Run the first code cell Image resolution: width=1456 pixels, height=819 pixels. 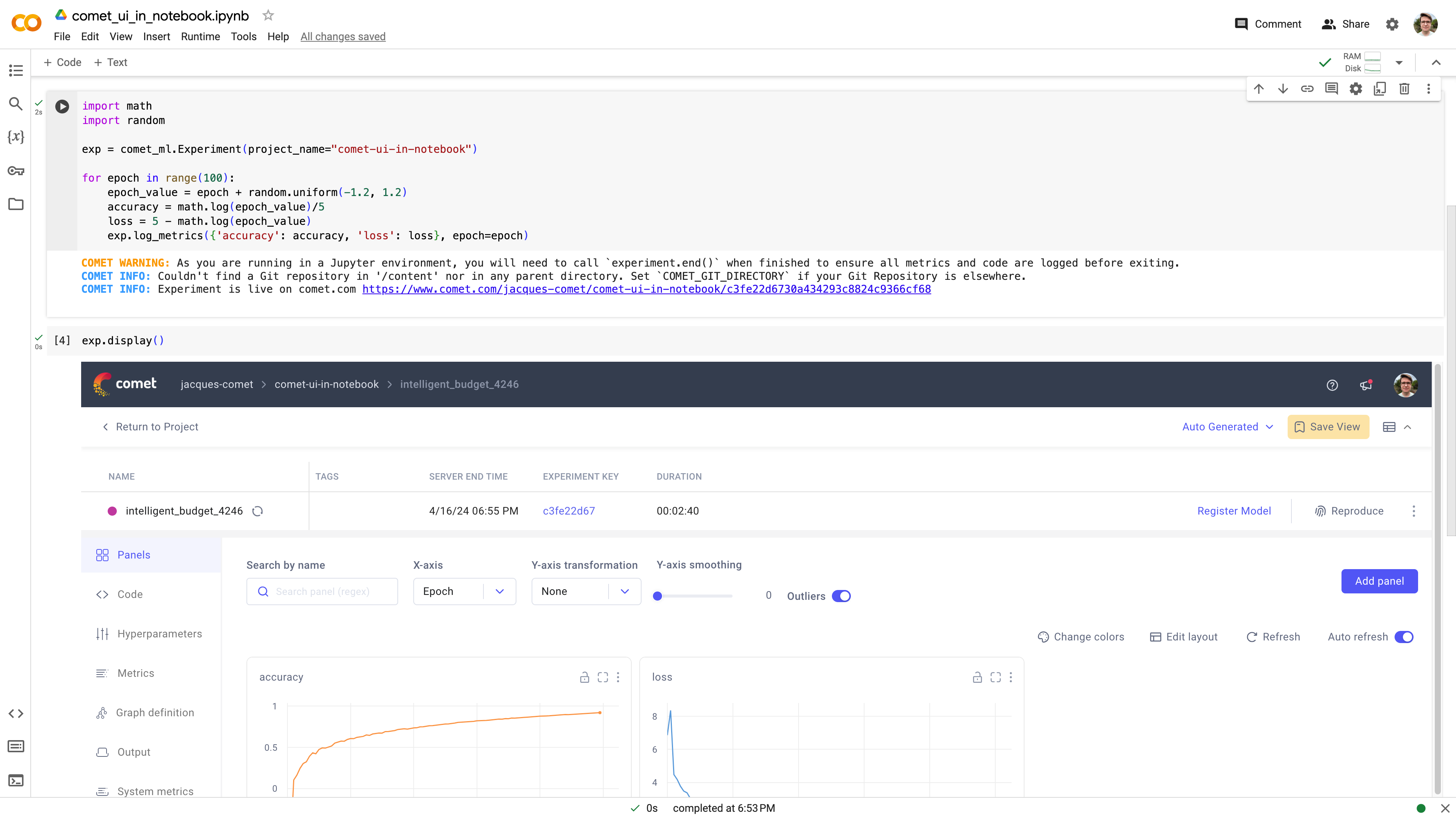pos(61,106)
